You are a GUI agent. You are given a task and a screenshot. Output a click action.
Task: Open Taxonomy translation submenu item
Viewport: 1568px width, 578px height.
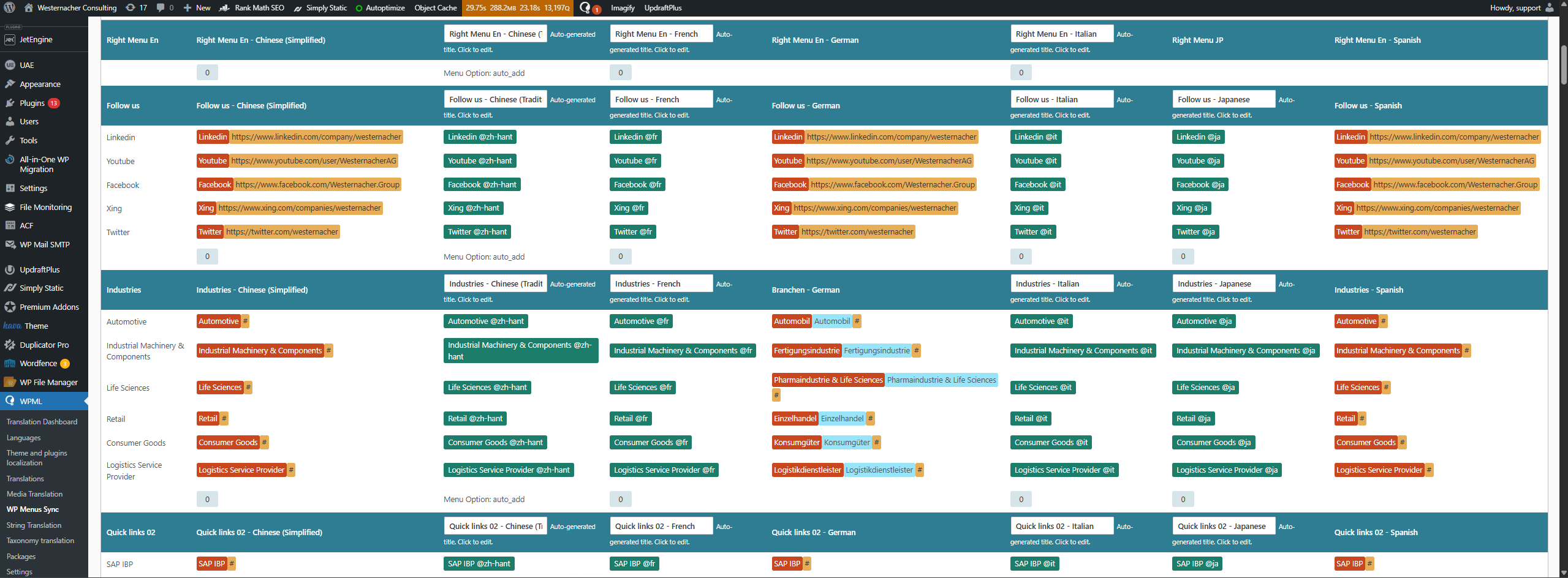[x=40, y=541]
